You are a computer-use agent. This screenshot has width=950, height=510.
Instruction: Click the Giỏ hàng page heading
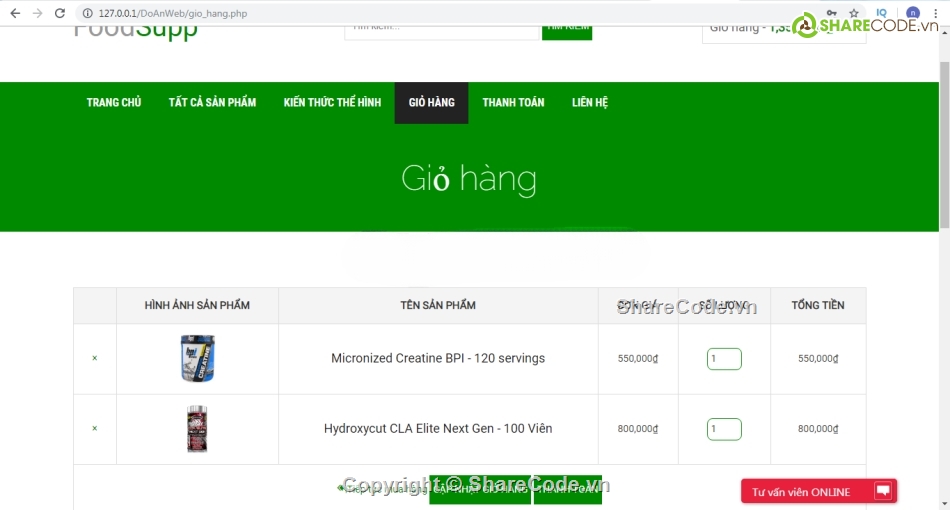469,179
